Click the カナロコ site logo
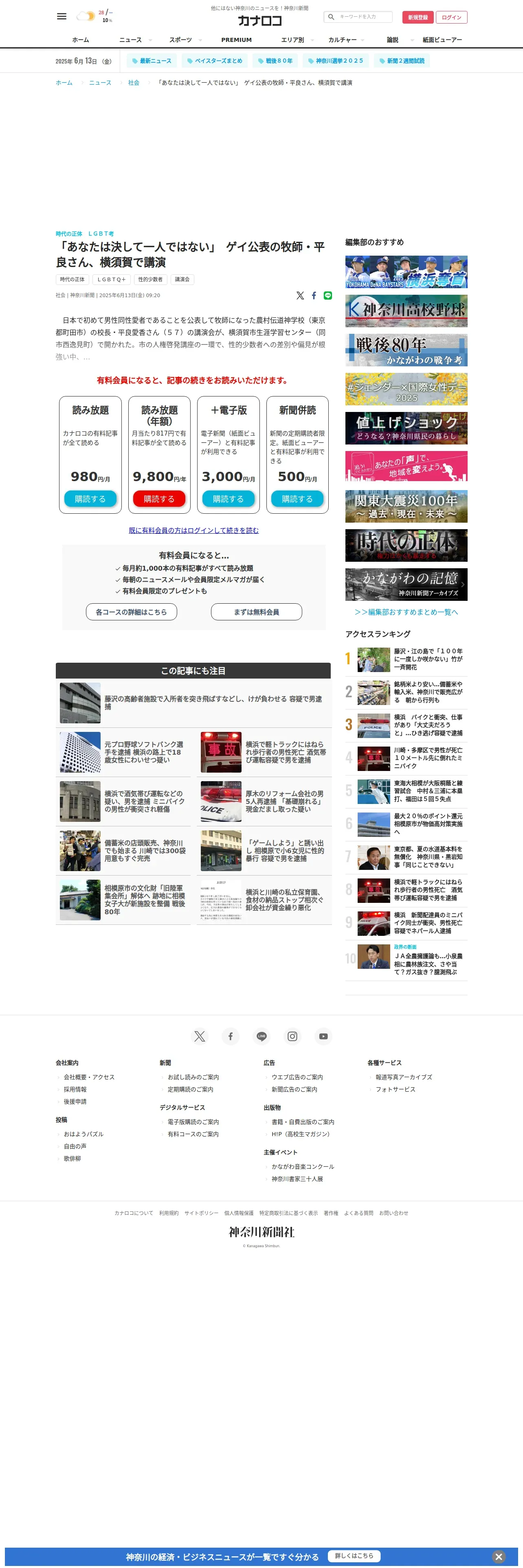 [260, 21]
